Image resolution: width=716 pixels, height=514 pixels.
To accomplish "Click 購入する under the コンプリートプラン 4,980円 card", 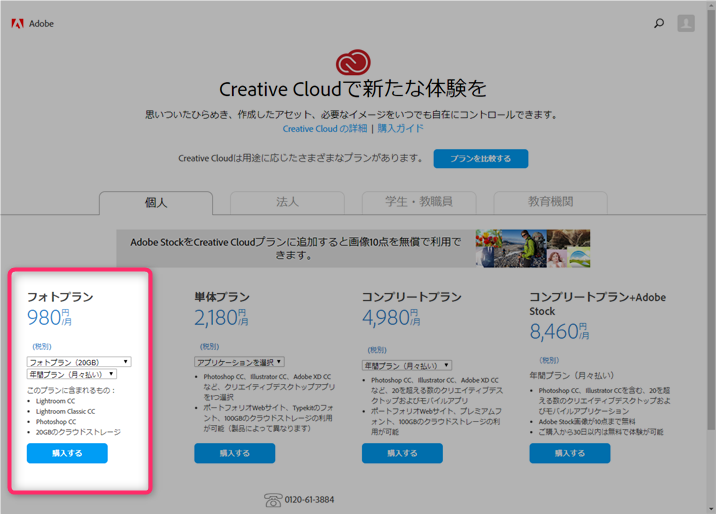I will (x=402, y=453).
